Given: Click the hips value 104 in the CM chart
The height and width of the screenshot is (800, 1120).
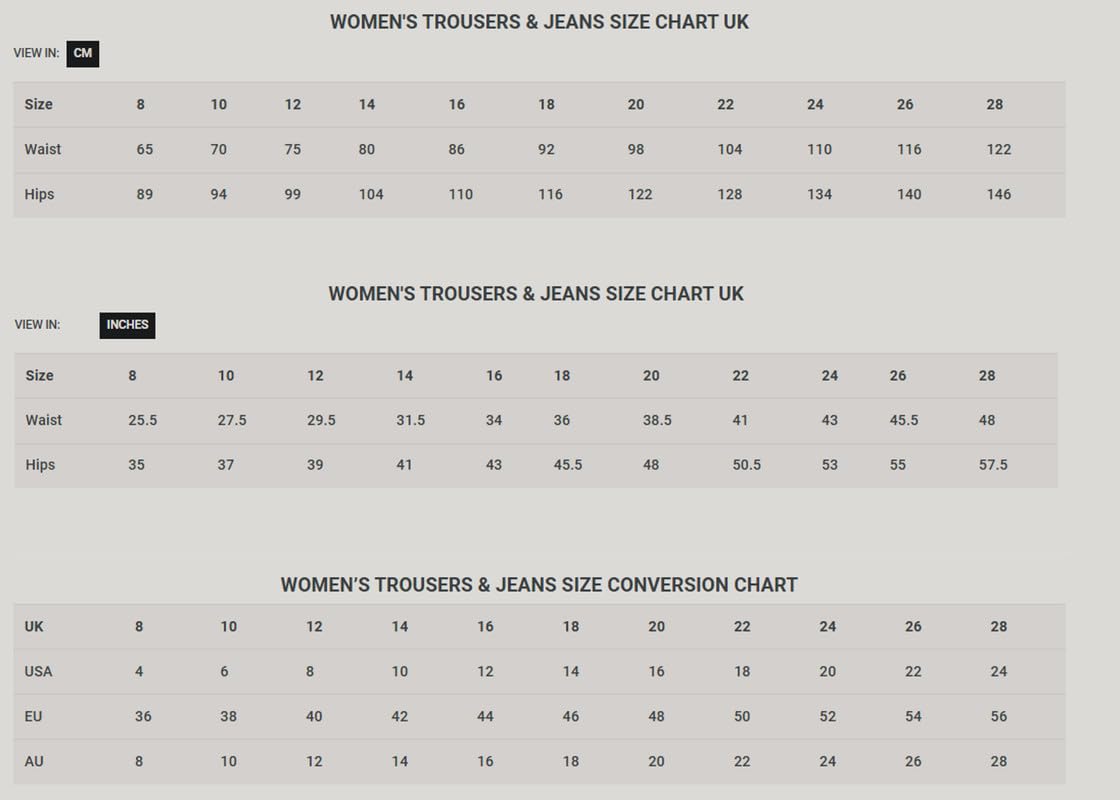Looking at the screenshot, I should 371,194.
